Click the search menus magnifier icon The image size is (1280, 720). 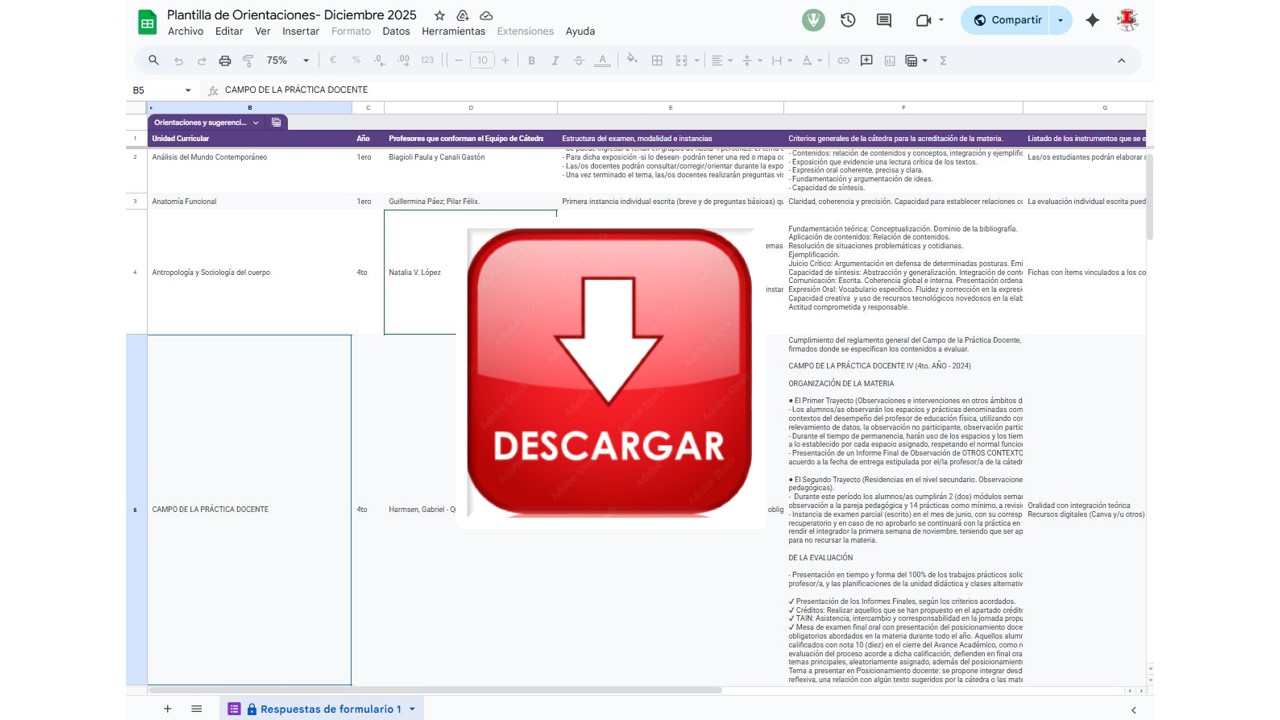click(154, 61)
